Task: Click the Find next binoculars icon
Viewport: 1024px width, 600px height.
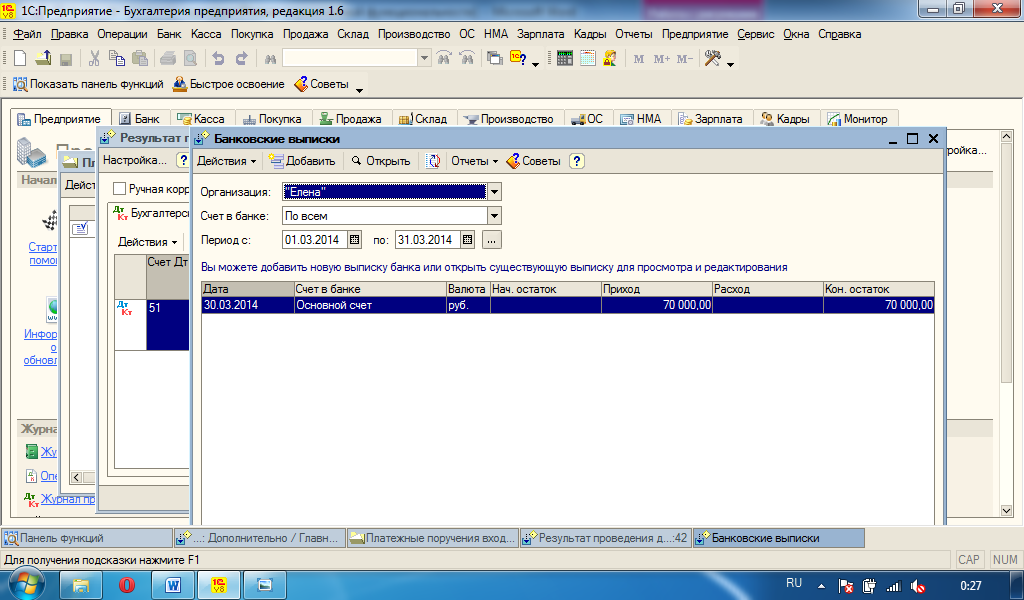Action: [467, 59]
